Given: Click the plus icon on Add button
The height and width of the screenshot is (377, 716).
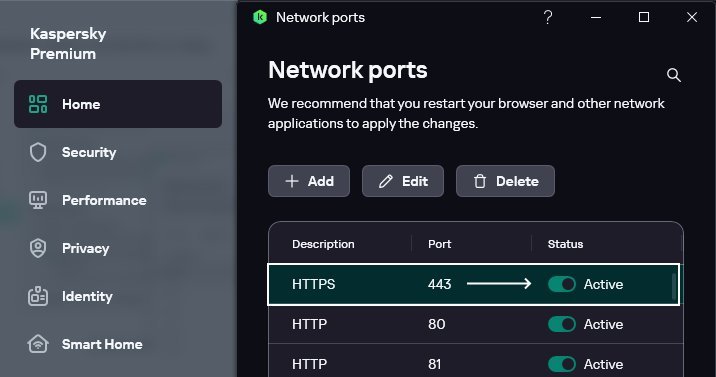Looking at the screenshot, I should tap(292, 181).
